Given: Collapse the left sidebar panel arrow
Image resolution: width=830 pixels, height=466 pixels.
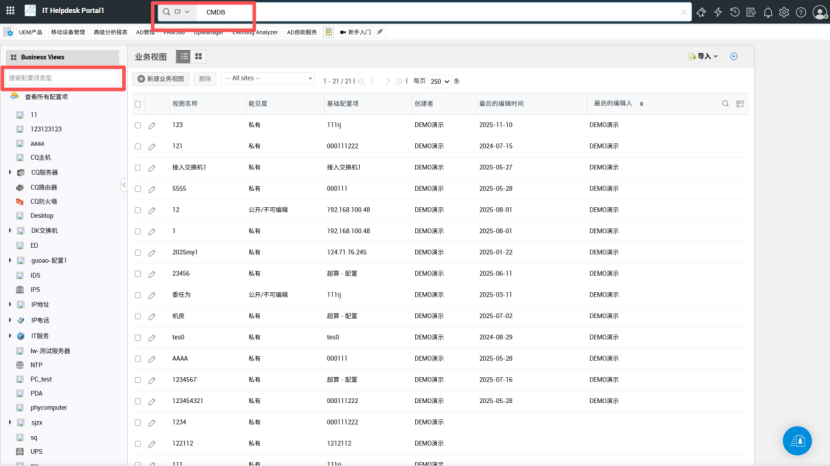Looking at the screenshot, I should click(x=124, y=184).
